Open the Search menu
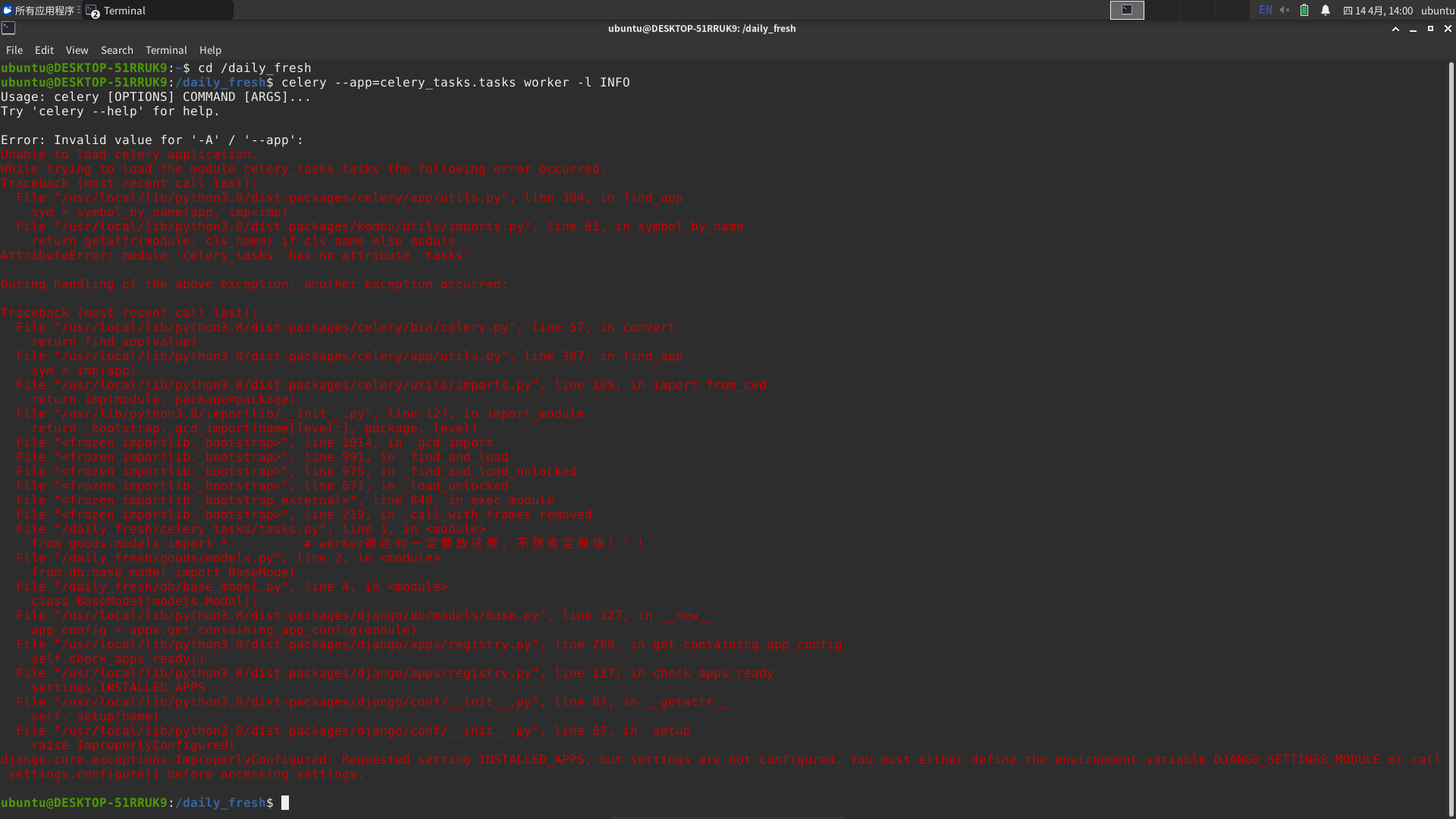Image resolution: width=1456 pixels, height=819 pixels. click(117, 50)
